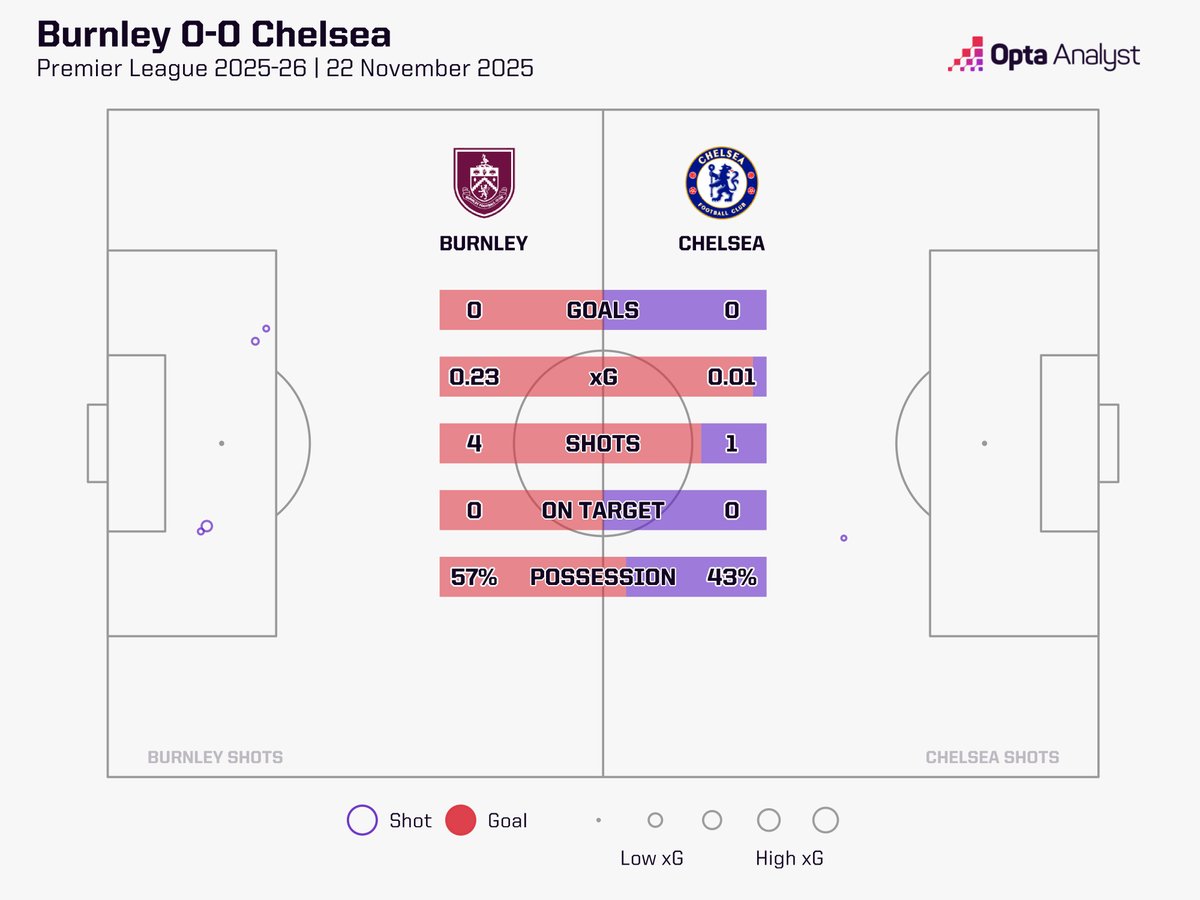Image resolution: width=1200 pixels, height=900 pixels.
Task: Click the purple Shot legend circle
Action: coord(362,820)
